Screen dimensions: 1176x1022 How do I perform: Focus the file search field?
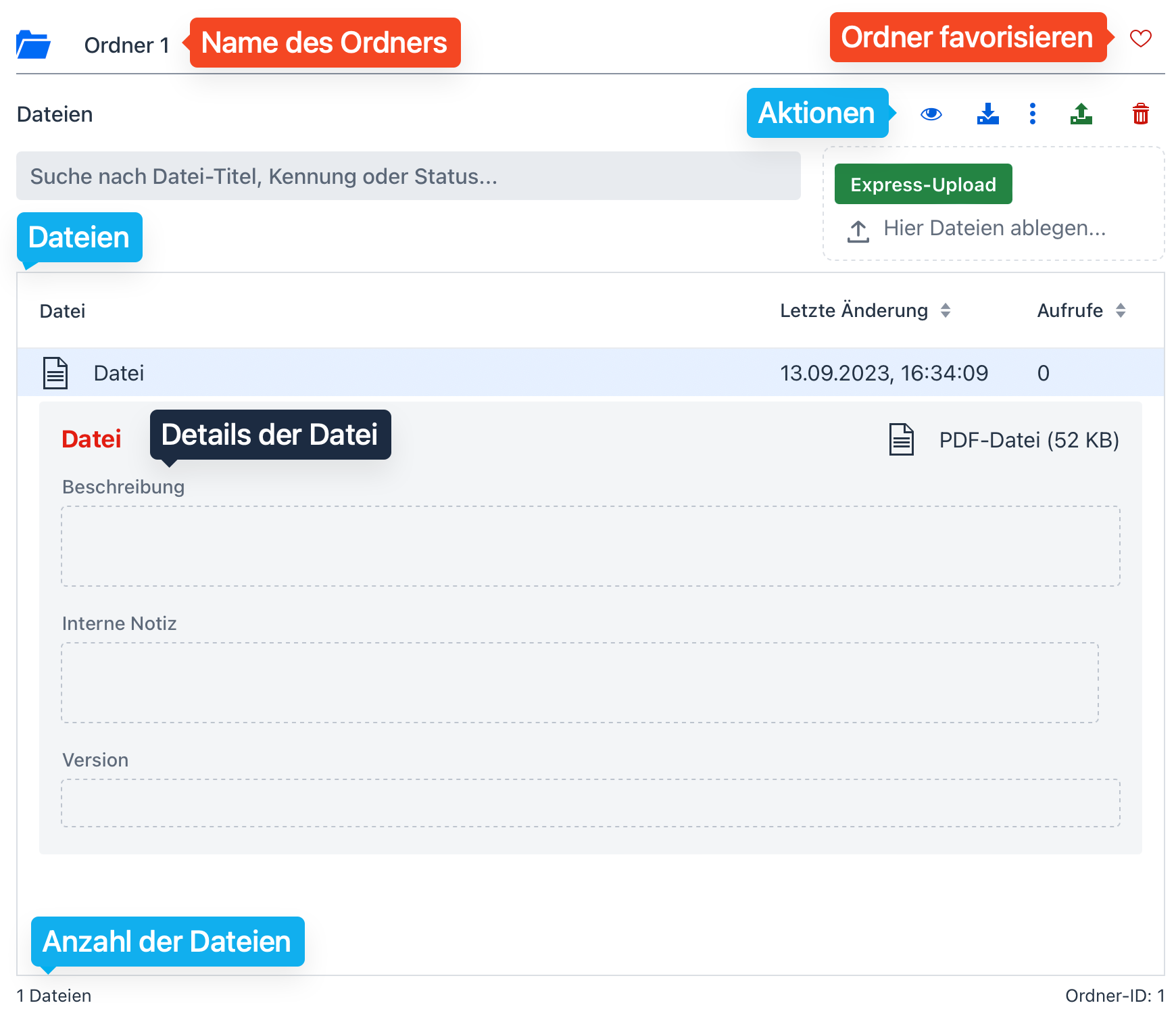click(408, 176)
